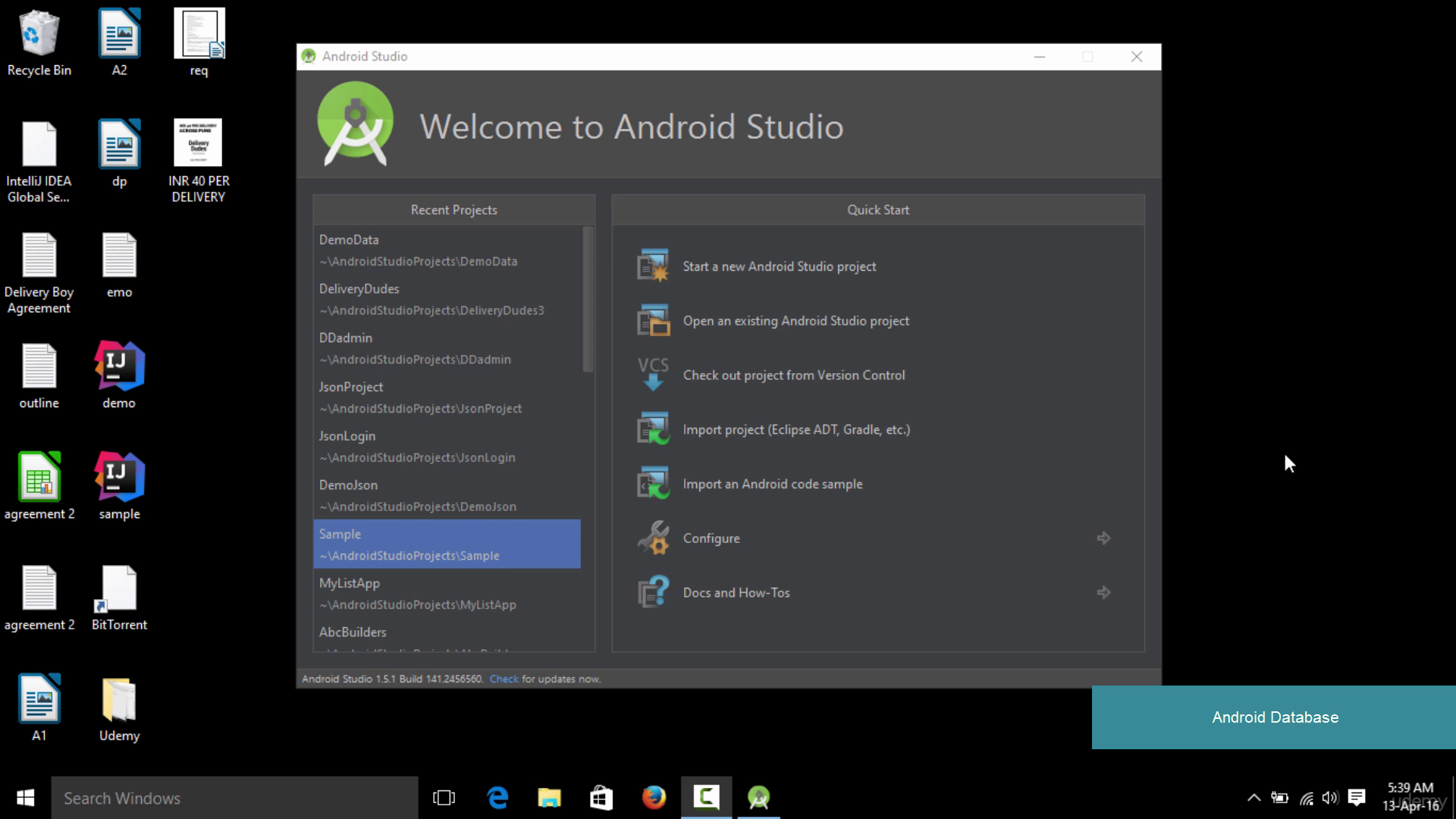Show hidden system tray icons chevron

[x=1254, y=798]
